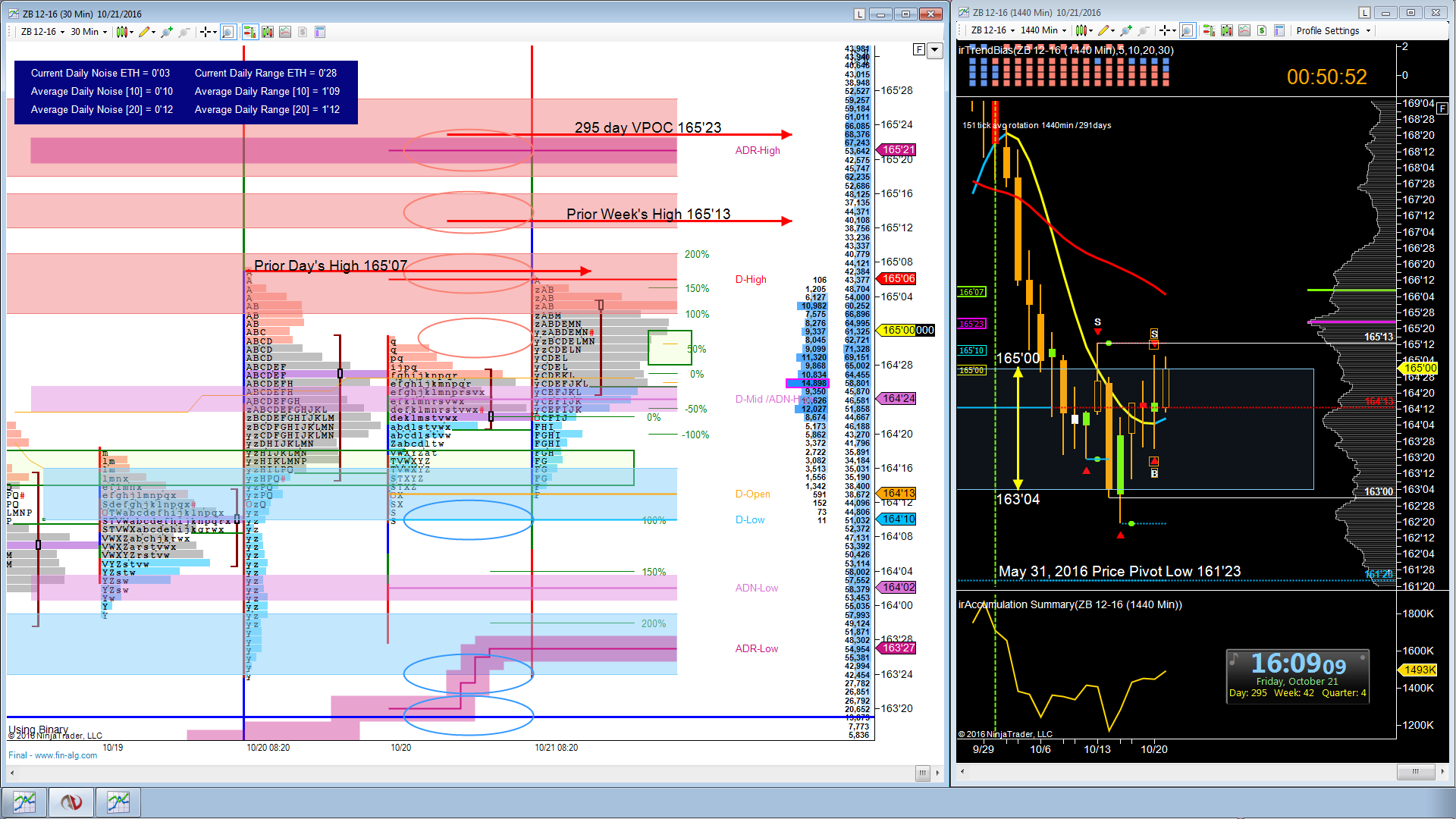1456x819 pixels.
Task: Select the orange 164'13 price marker
Action: (897, 494)
